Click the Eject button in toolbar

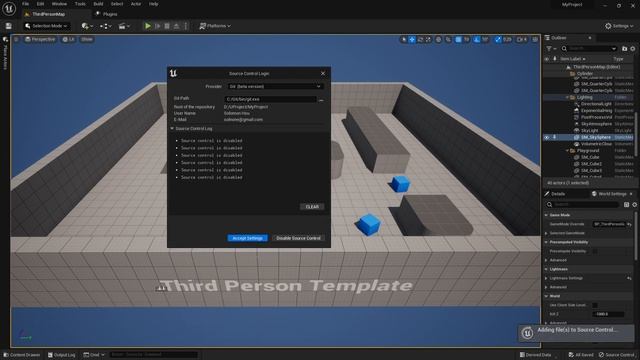point(176,26)
